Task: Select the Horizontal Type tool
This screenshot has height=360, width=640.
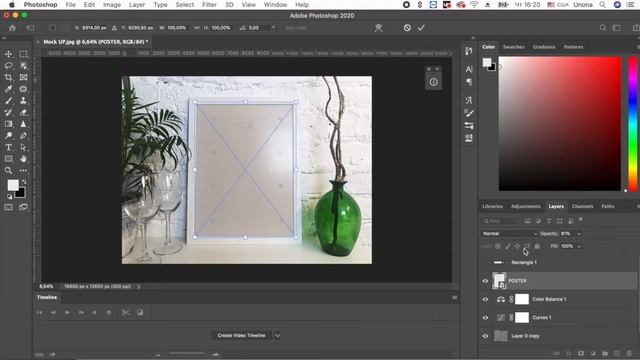Action: [8, 147]
